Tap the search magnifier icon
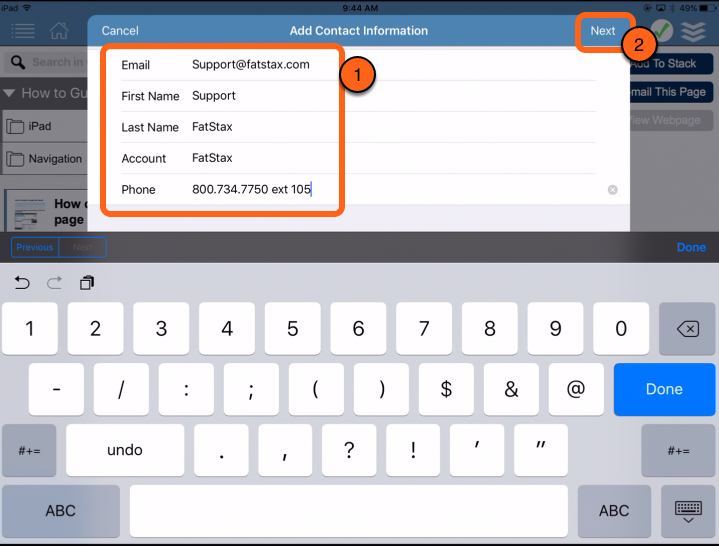The image size is (719, 546). point(18,62)
